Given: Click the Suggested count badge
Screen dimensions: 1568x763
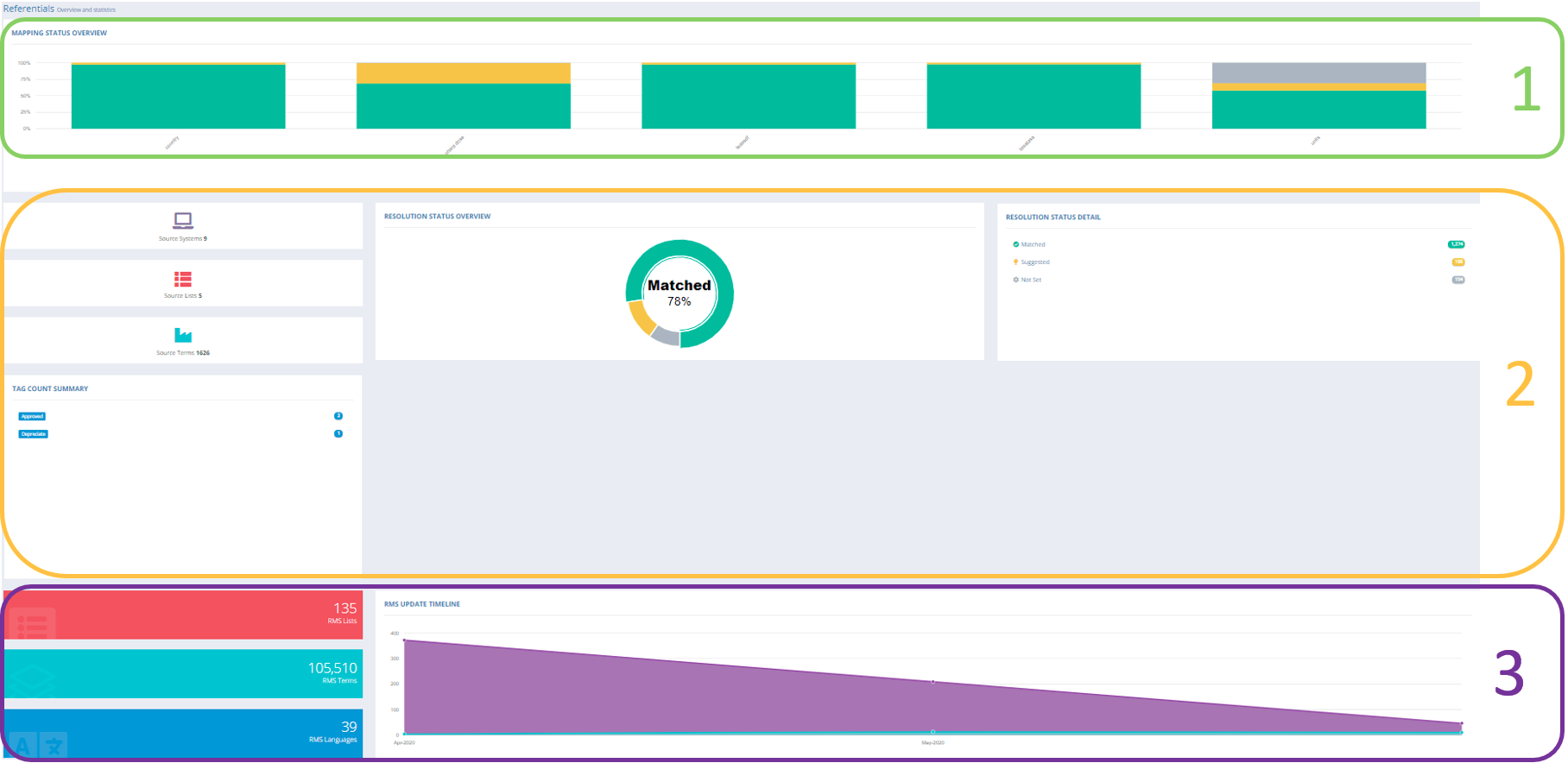Looking at the screenshot, I should click(1457, 262).
